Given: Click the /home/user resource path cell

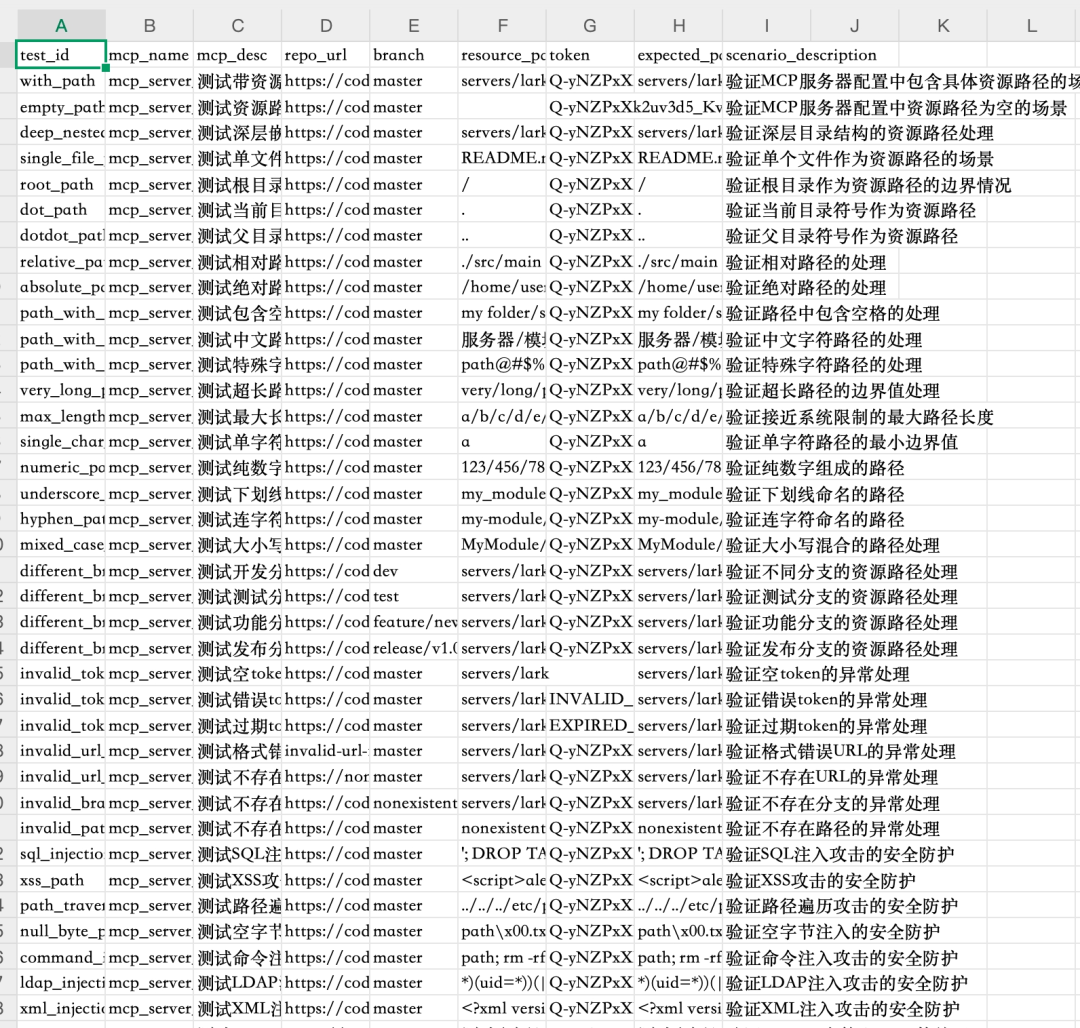Looking at the screenshot, I should pyautogui.click(x=502, y=287).
